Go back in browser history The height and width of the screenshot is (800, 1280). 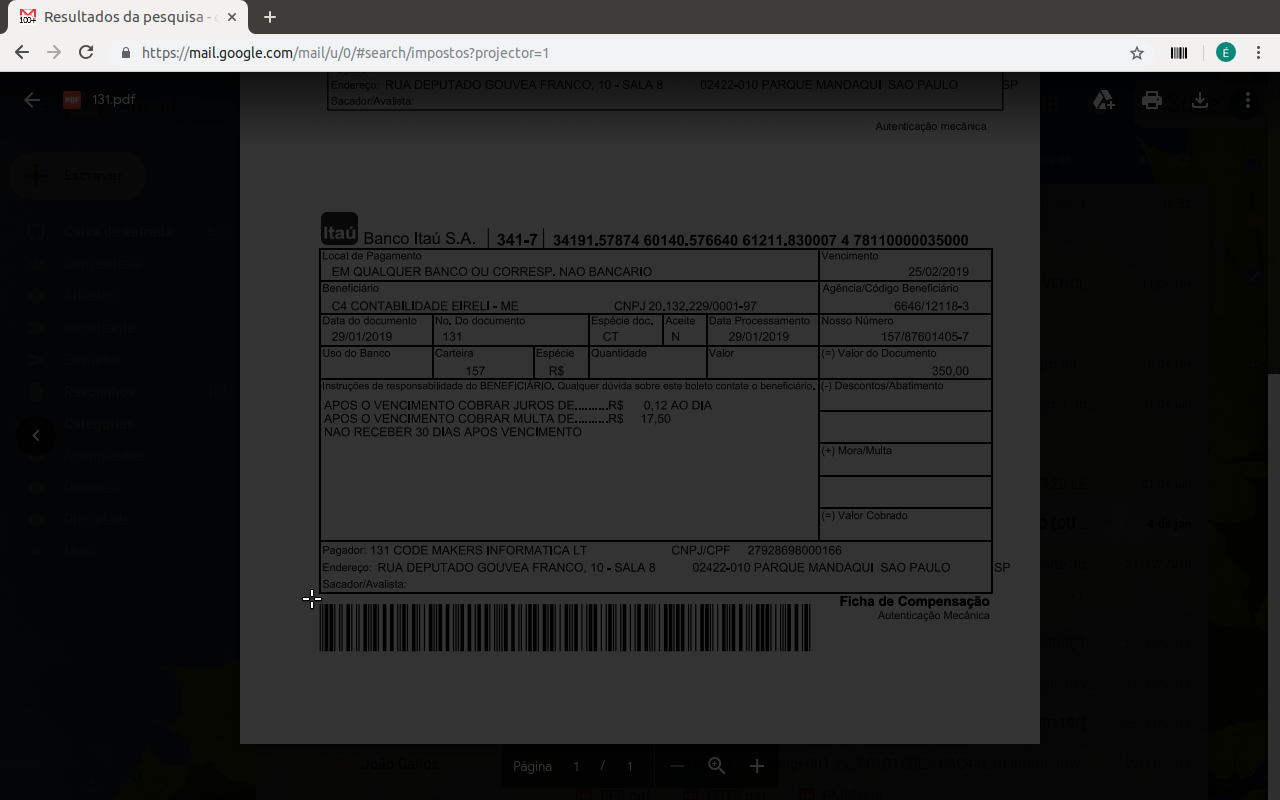point(21,51)
